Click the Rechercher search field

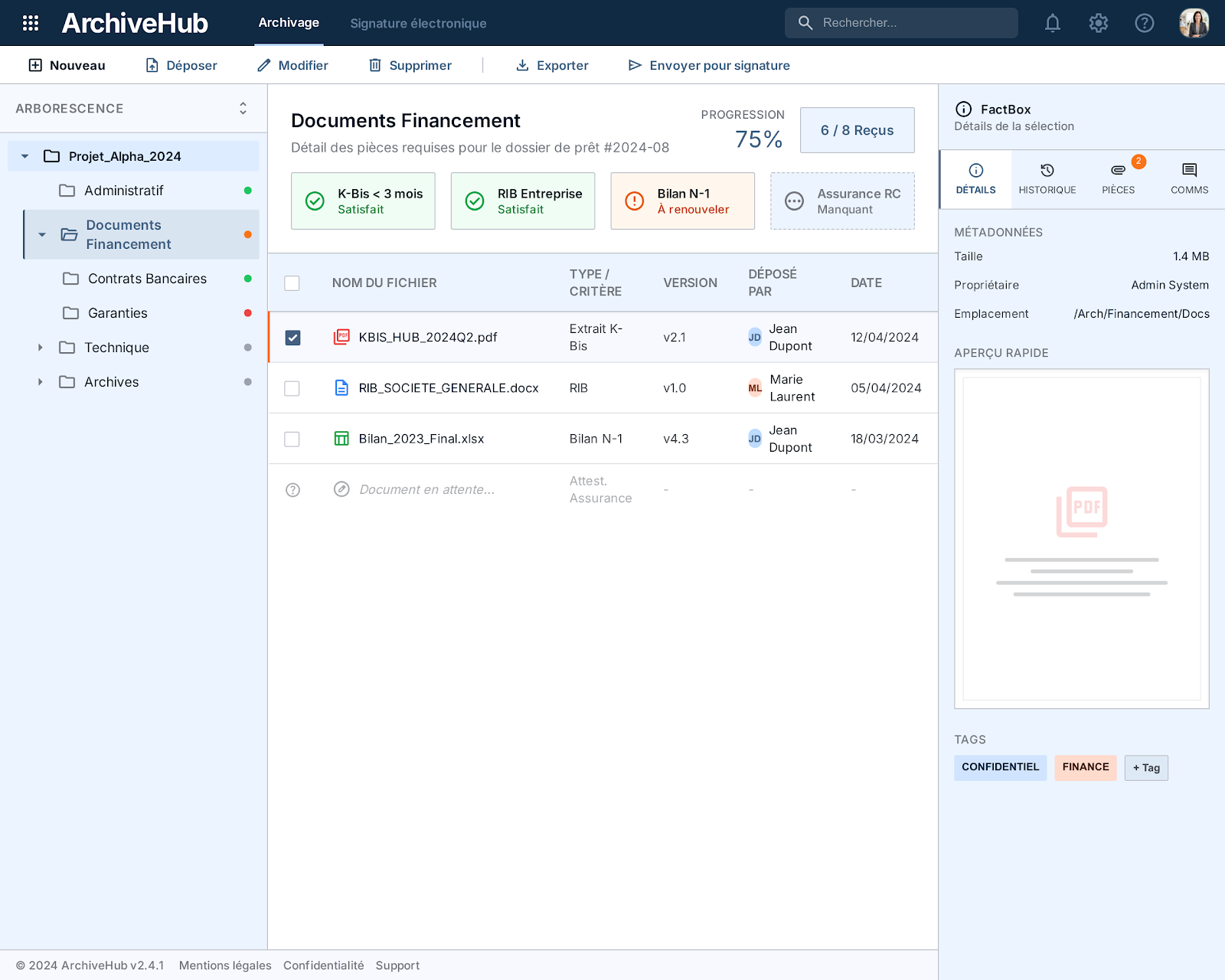pyautogui.click(x=901, y=23)
